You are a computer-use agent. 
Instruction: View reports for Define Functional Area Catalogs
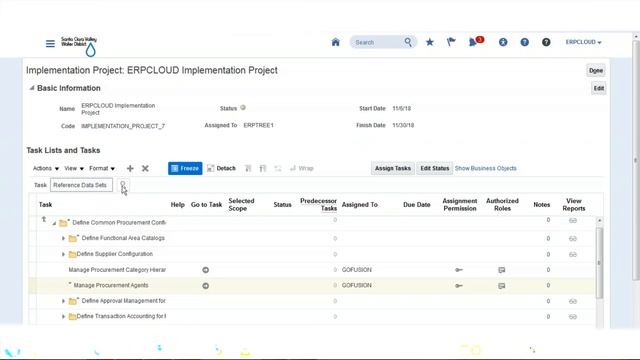tap(573, 238)
